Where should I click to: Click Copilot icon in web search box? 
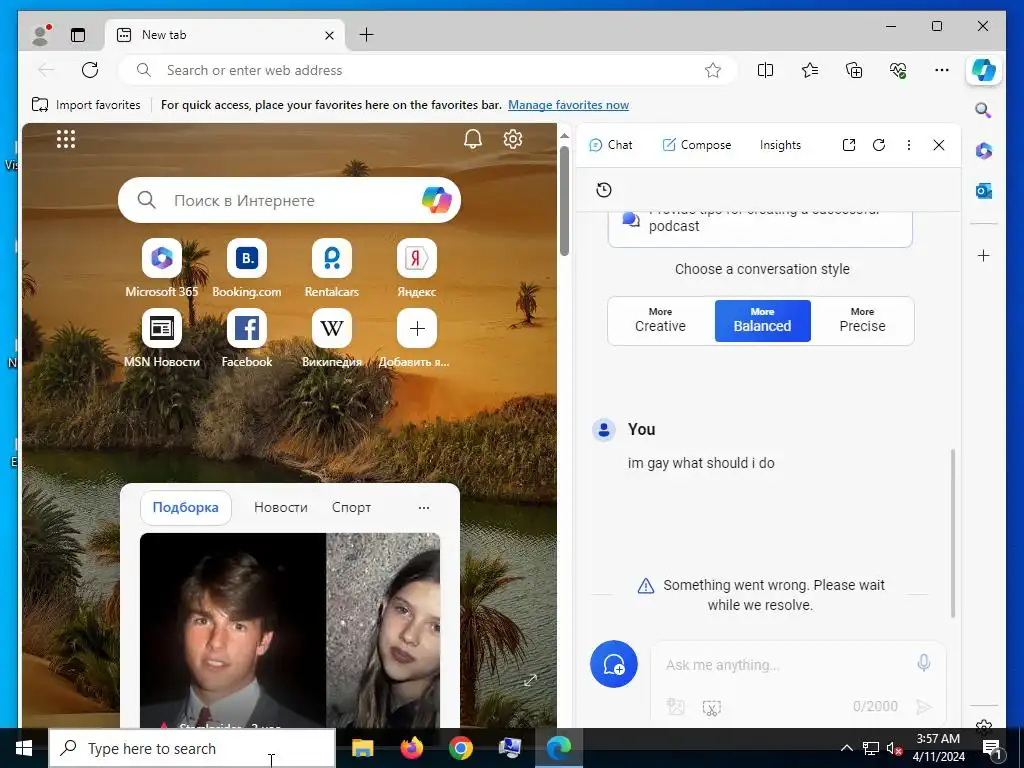436,200
